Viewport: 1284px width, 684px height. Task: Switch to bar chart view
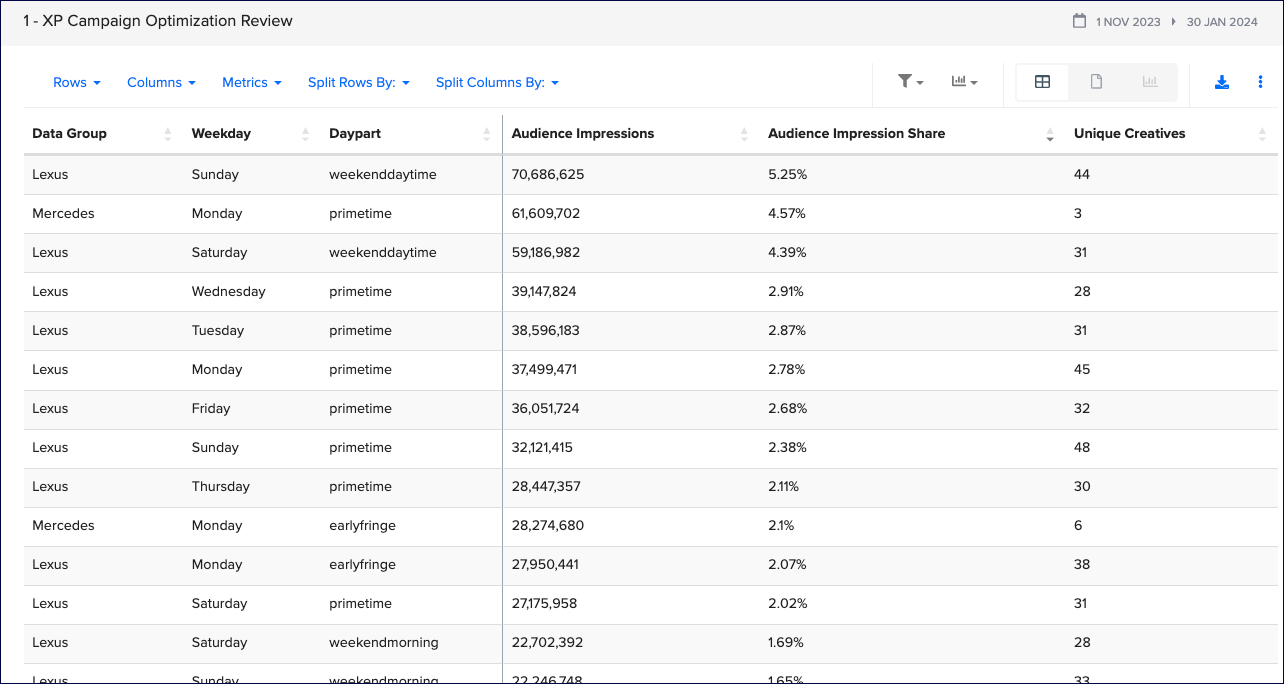click(1150, 82)
